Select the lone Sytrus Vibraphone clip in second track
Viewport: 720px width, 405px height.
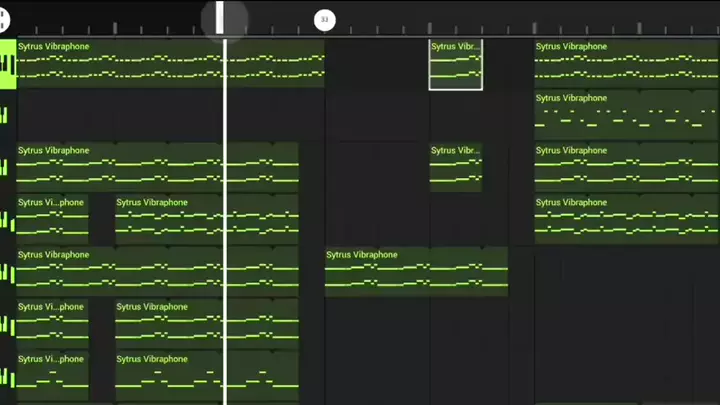coord(626,115)
